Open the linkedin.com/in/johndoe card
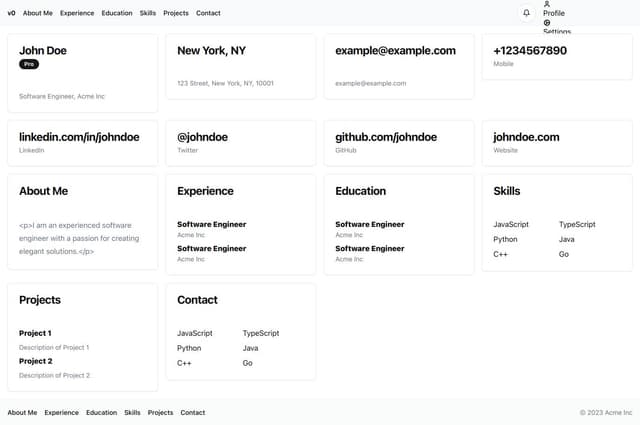Viewport: 640px width, 425px height. [79, 137]
